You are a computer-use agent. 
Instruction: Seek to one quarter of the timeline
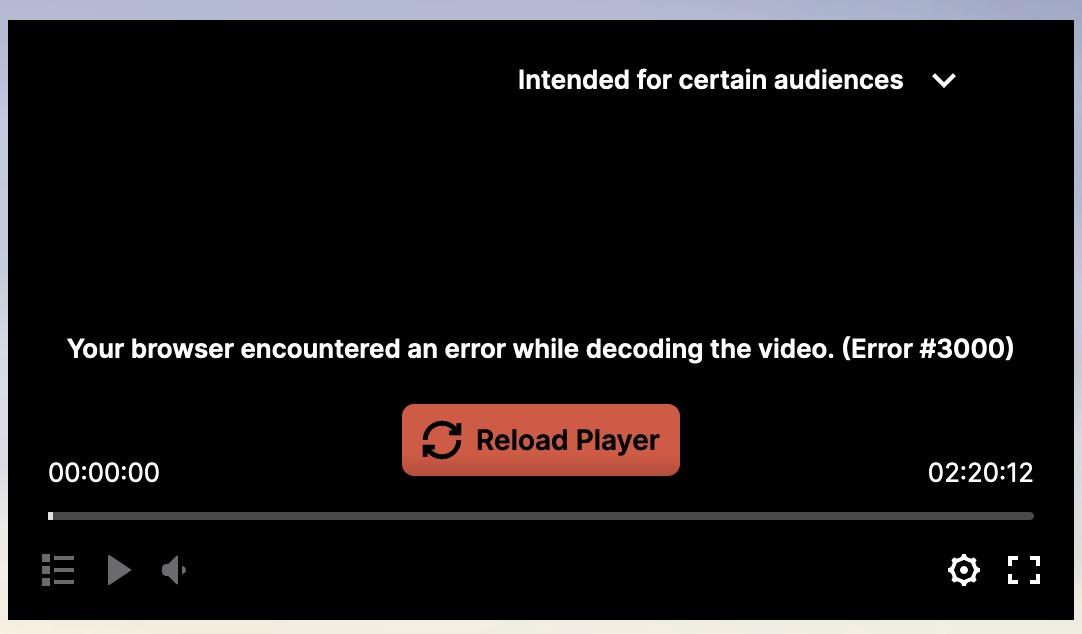coord(295,516)
